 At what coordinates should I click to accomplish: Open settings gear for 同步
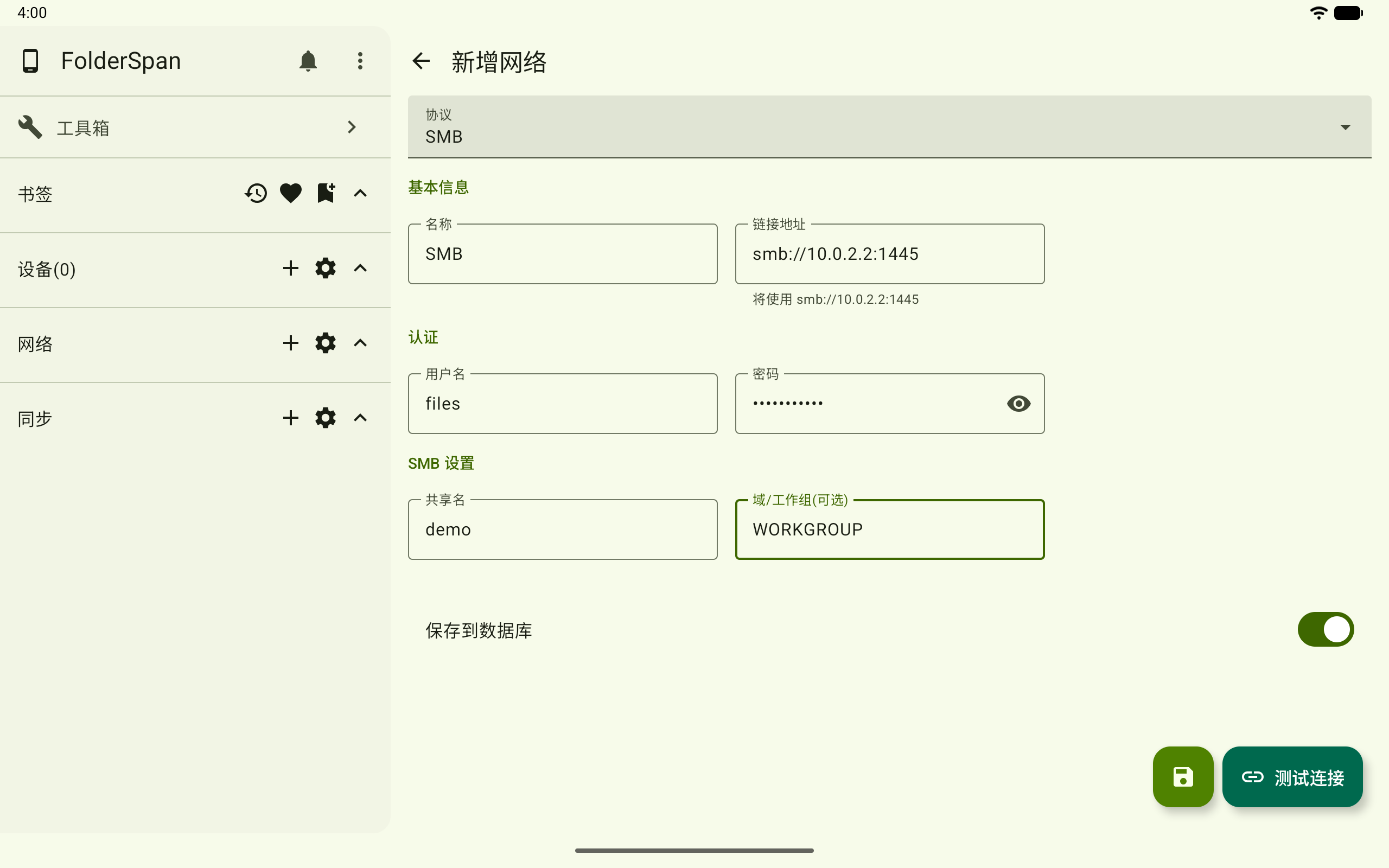pyautogui.click(x=326, y=418)
